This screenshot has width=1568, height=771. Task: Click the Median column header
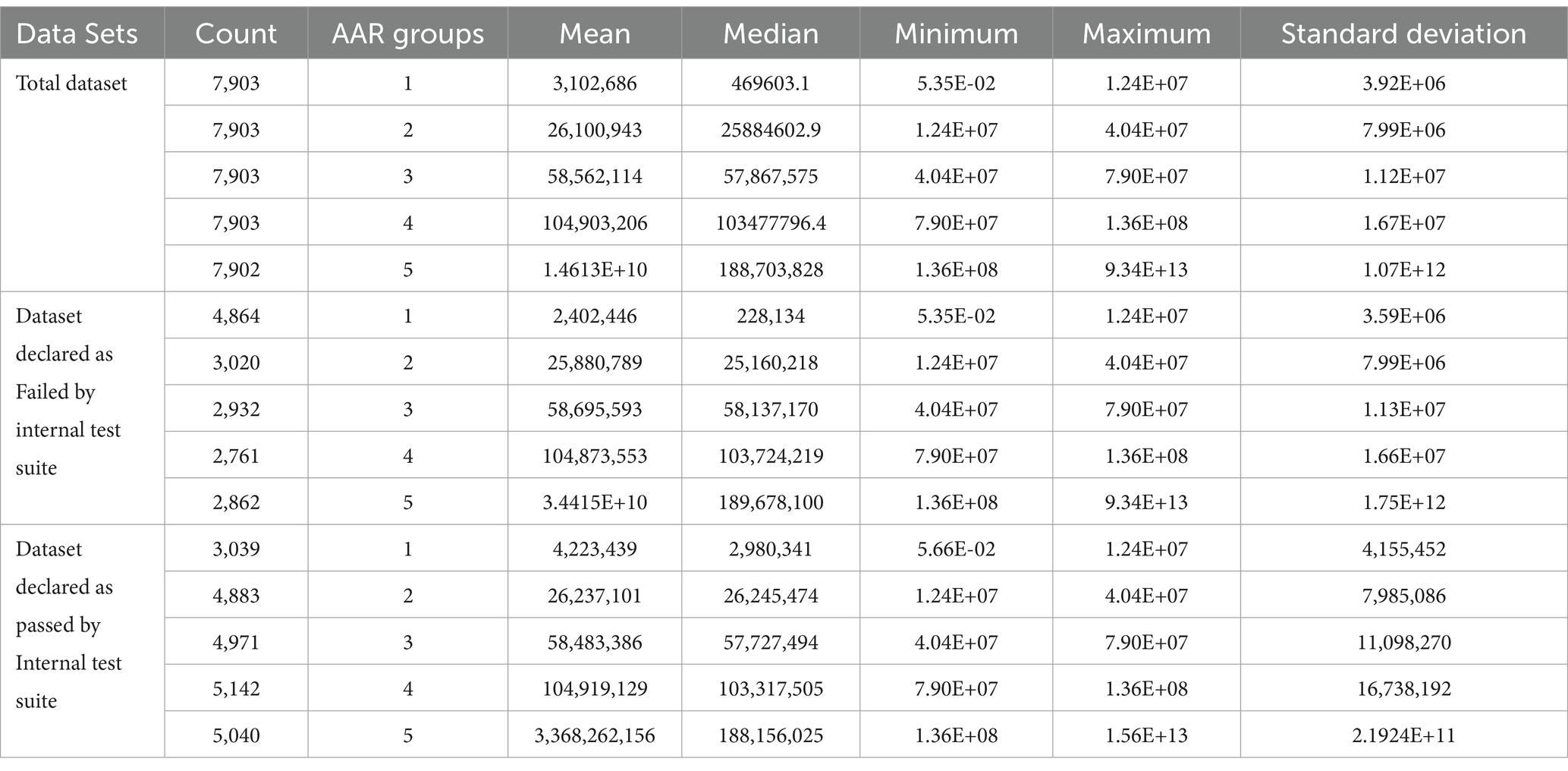pos(771,33)
